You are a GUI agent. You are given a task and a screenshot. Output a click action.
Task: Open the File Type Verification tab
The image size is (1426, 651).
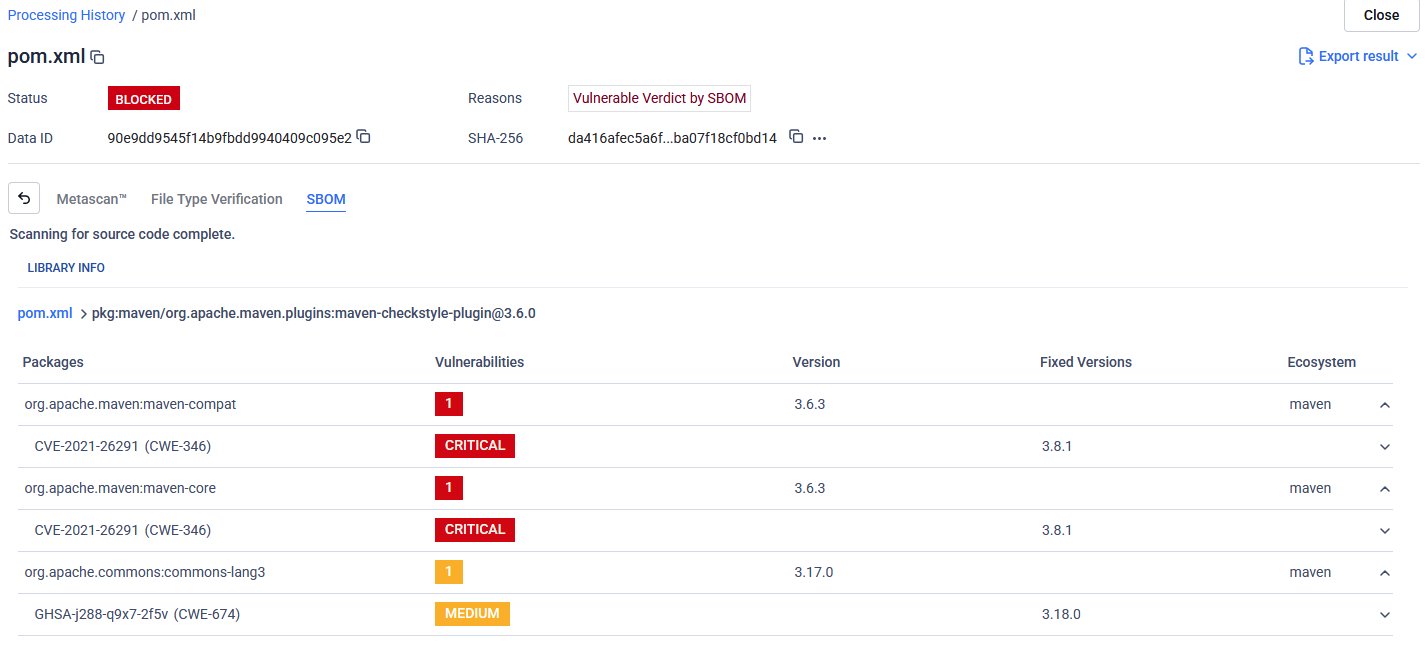pyautogui.click(x=216, y=199)
